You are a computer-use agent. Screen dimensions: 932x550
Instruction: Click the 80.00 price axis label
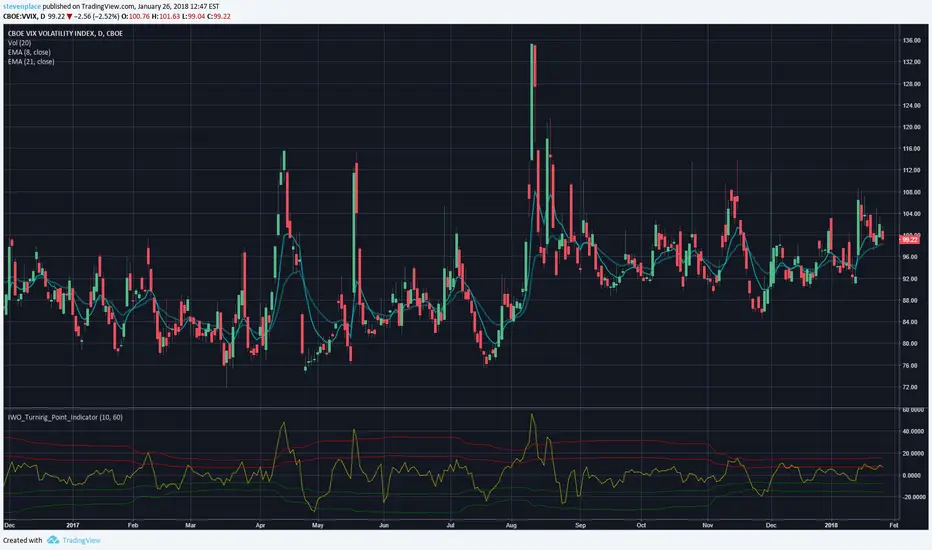(x=911, y=344)
